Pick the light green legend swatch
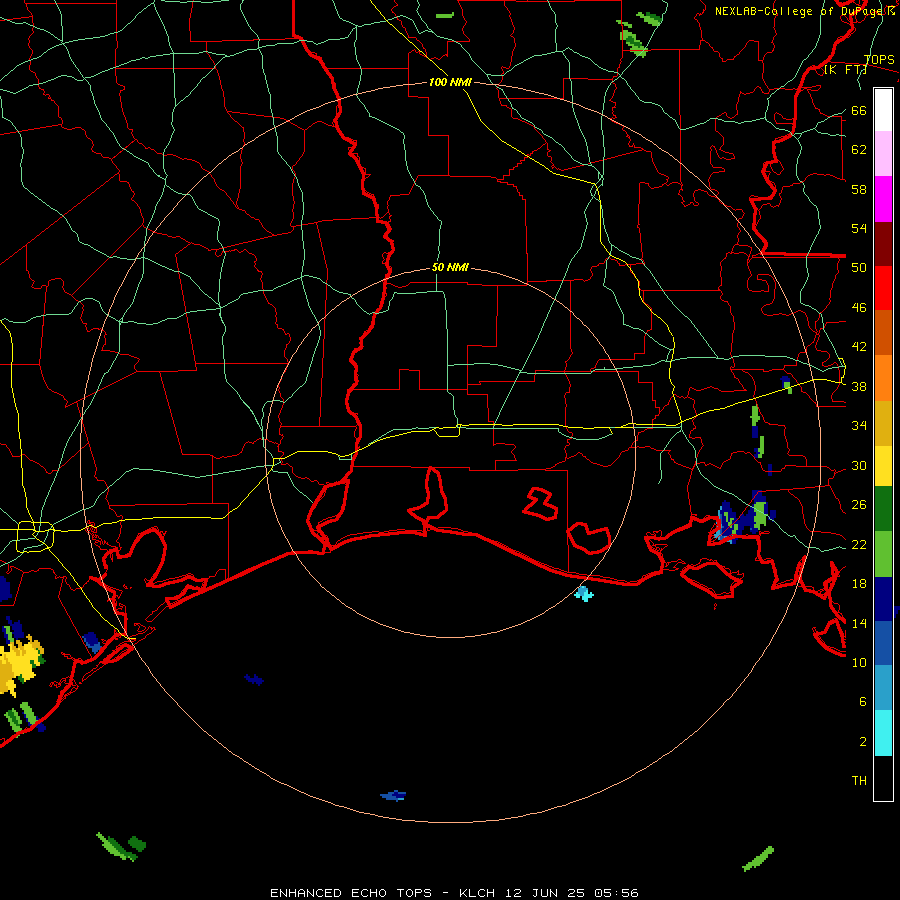 point(883,554)
